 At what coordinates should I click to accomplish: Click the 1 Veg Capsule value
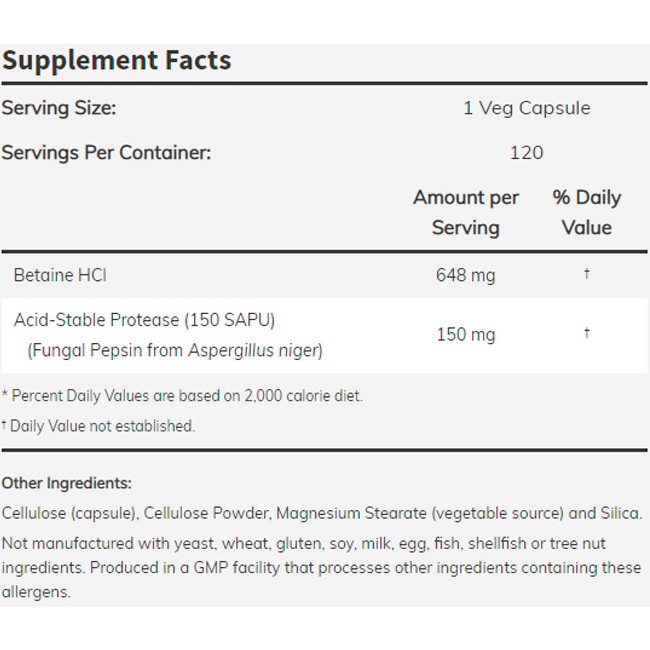click(x=527, y=108)
